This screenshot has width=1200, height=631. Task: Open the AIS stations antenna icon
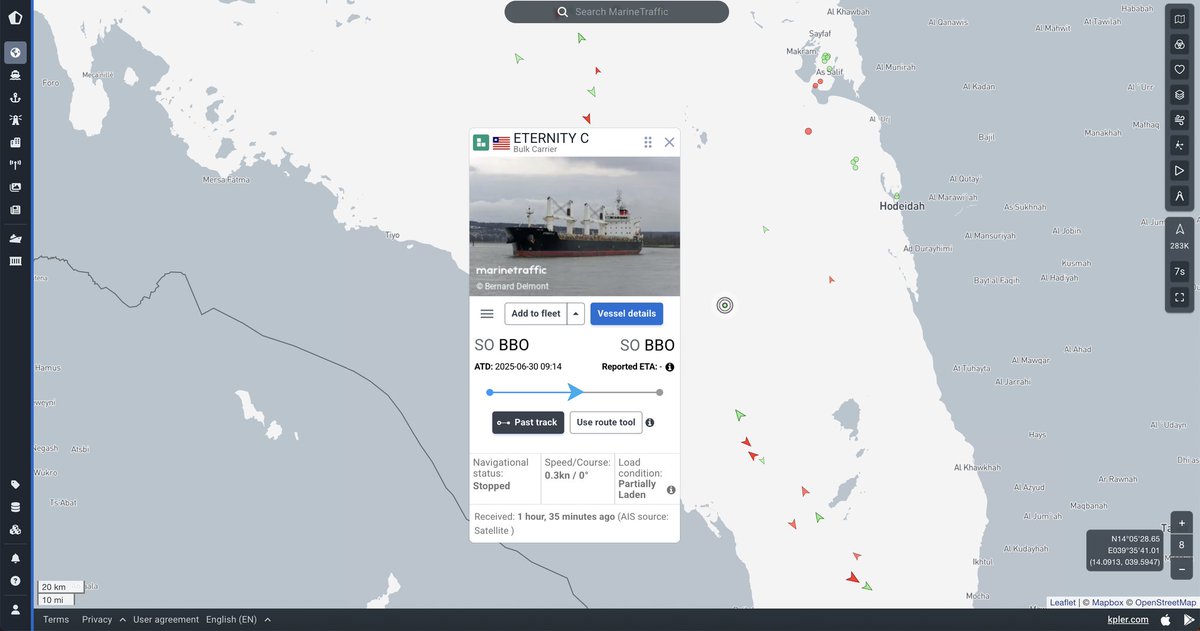(x=15, y=165)
